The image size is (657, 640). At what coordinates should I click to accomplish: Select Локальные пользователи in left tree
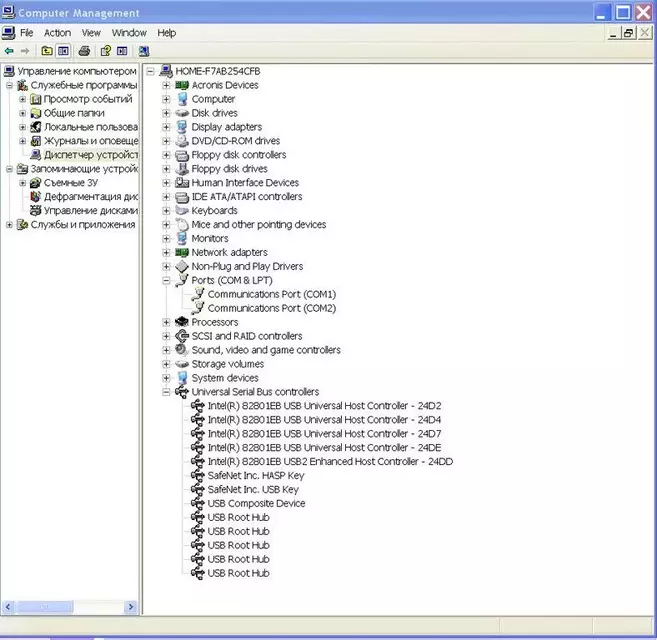click(x=91, y=127)
